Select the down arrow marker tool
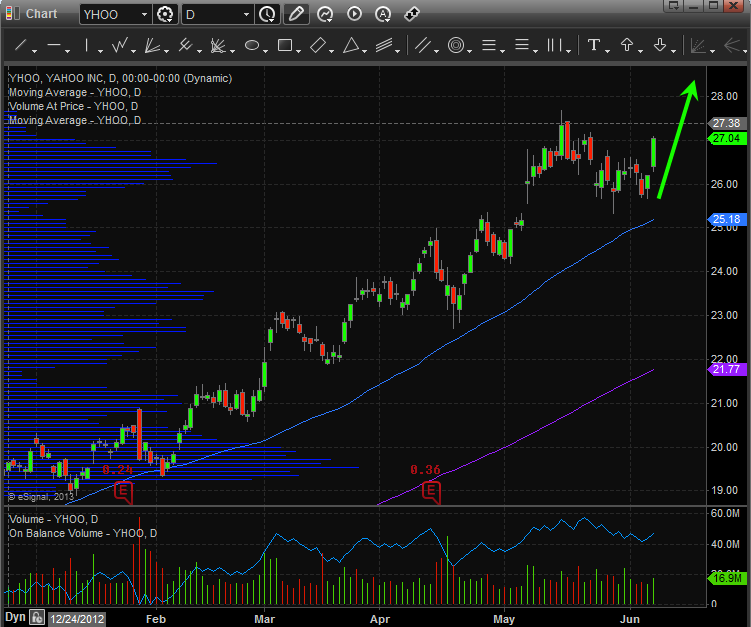 click(x=660, y=46)
